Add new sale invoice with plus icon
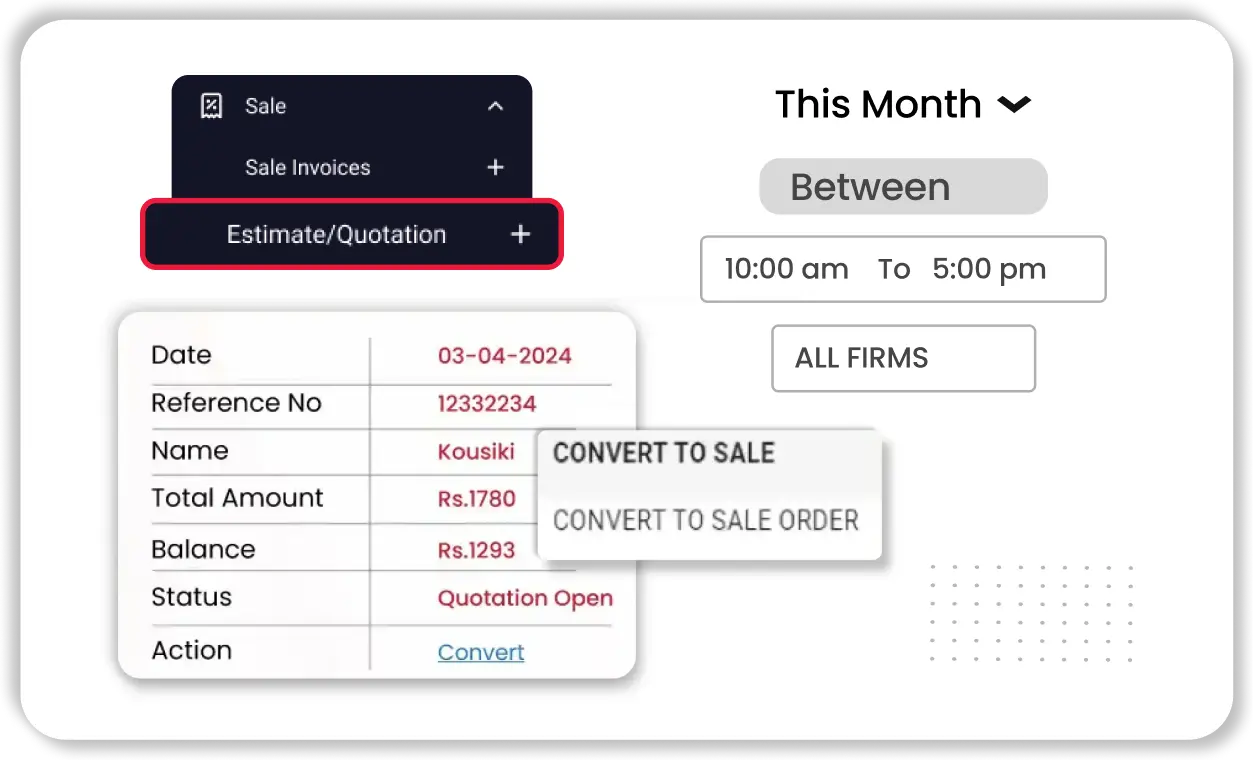Viewport: 1253px width, 760px height. tap(495, 168)
